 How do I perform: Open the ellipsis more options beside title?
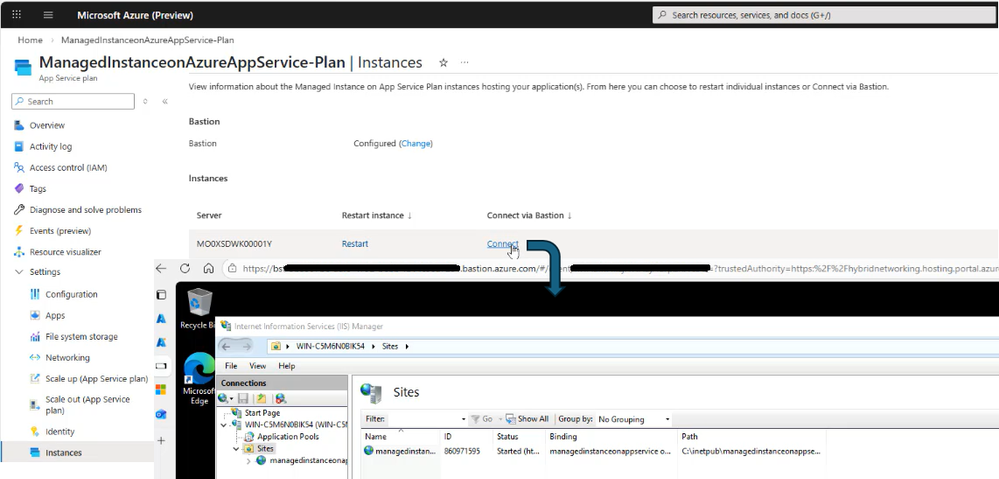coord(464,62)
